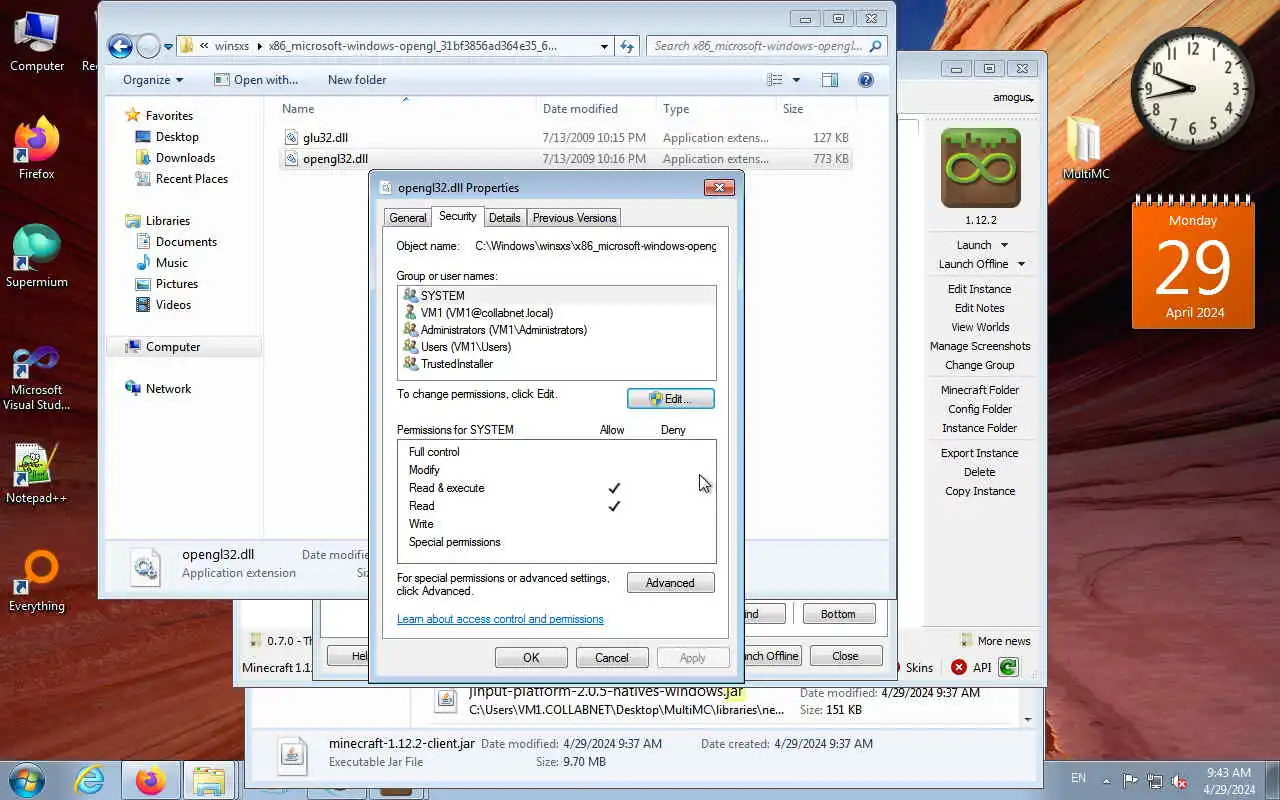This screenshot has width=1280, height=800.
Task: Click the network tray icon
Action: [1155, 781]
